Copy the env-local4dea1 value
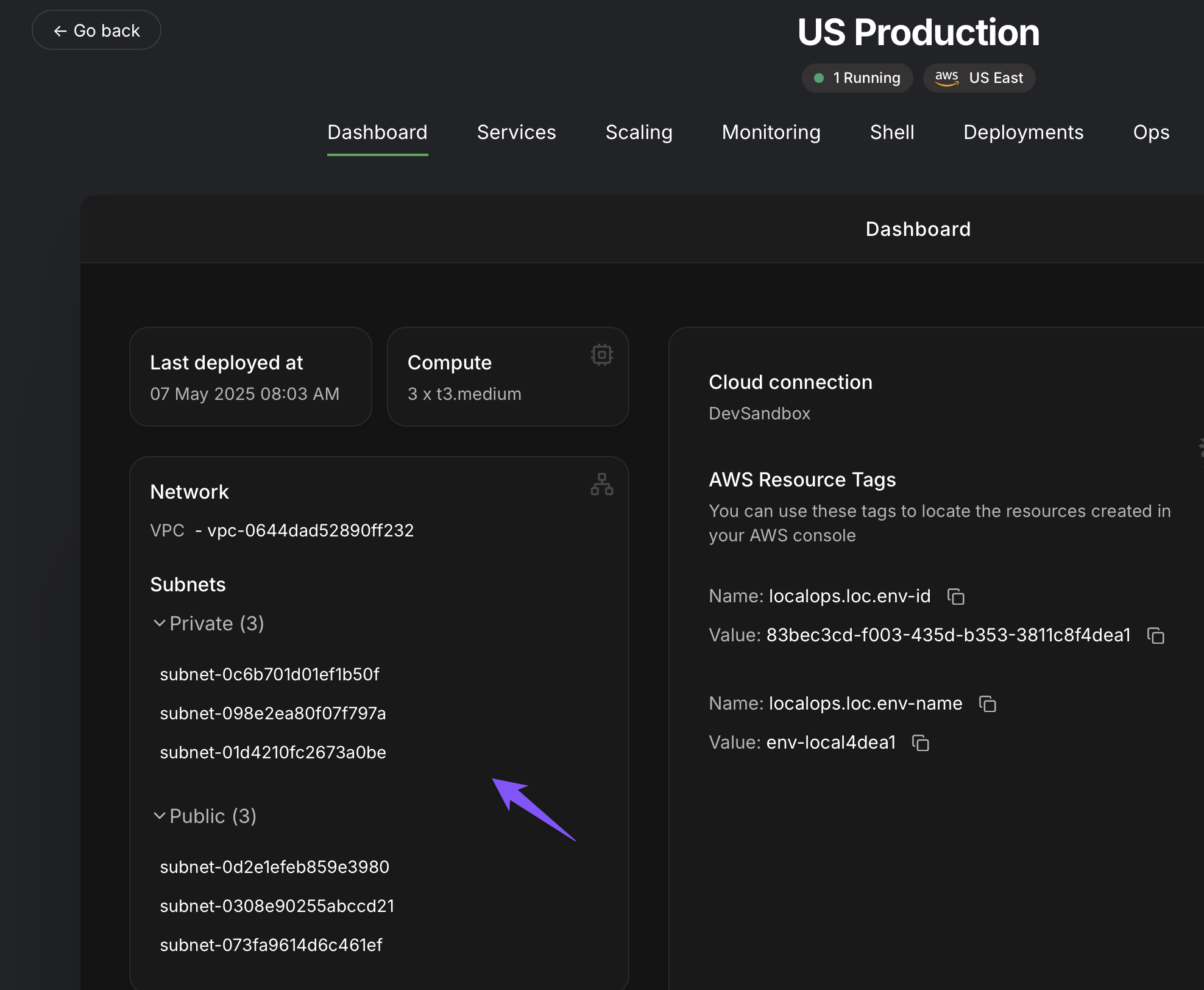This screenshot has height=990, width=1204. tap(920, 742)
